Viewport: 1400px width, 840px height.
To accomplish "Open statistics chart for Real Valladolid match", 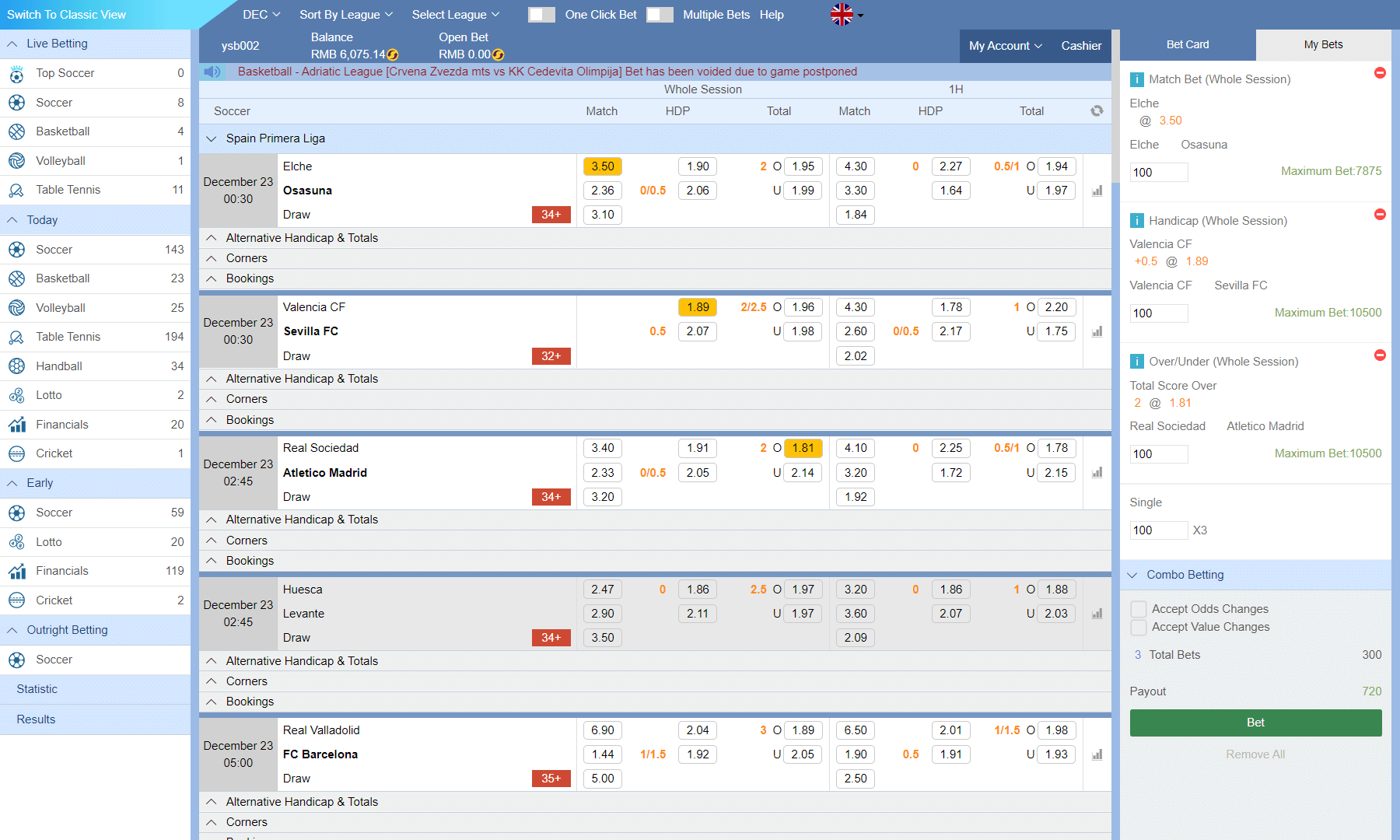I will click(1097, 754).
